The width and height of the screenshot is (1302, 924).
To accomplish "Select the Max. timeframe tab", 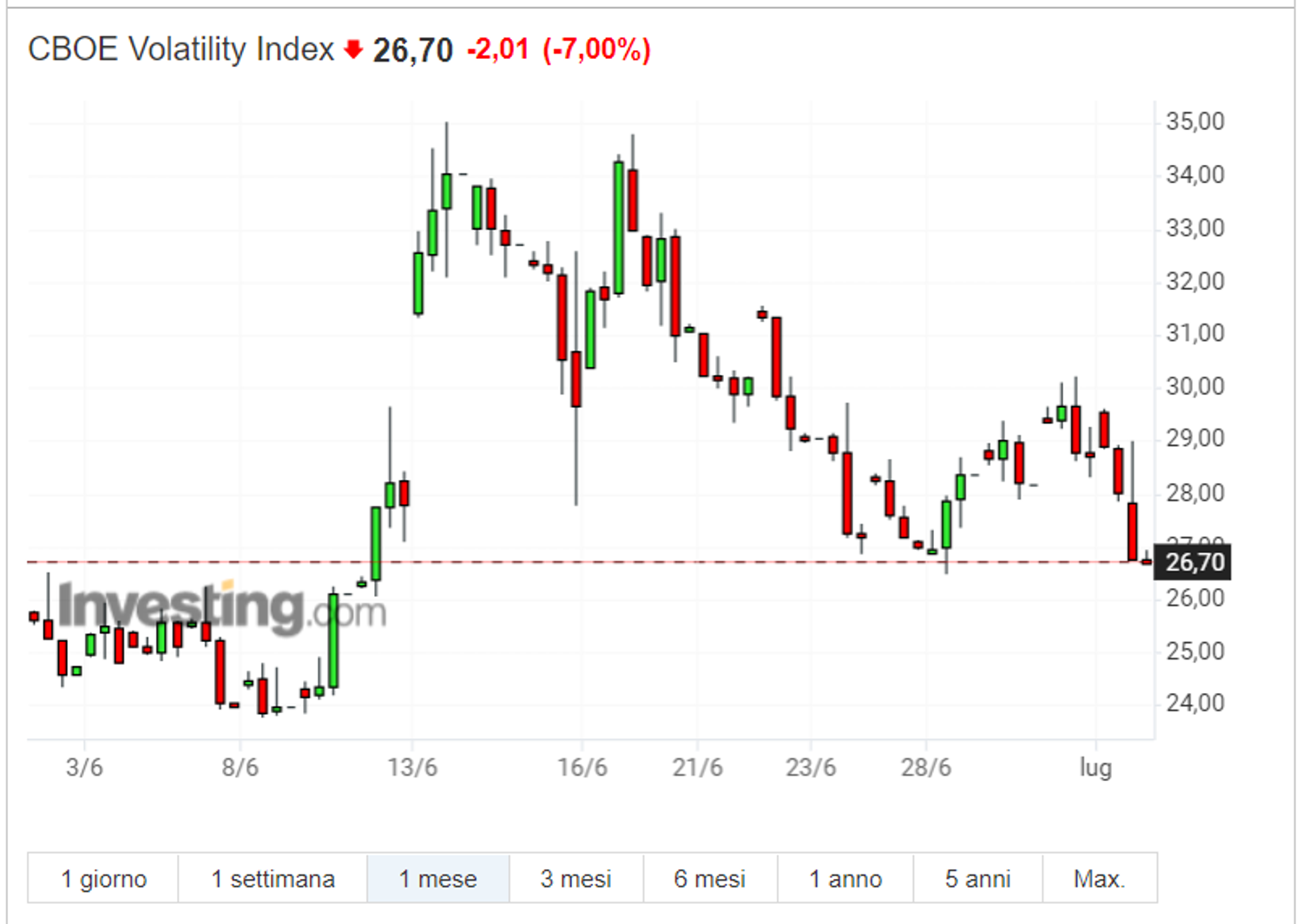I will click(1100, 879).
